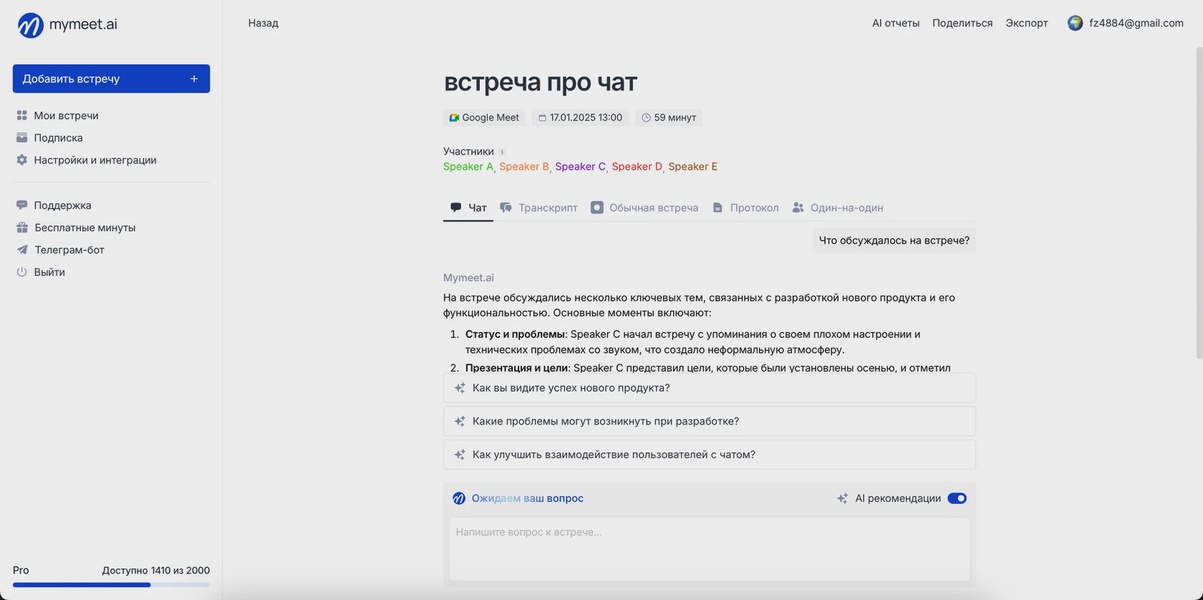Viewport: 1203px width, 600px height.
Task: Click plus icon on Добавить встречу button
Action: tap(194, 79)
